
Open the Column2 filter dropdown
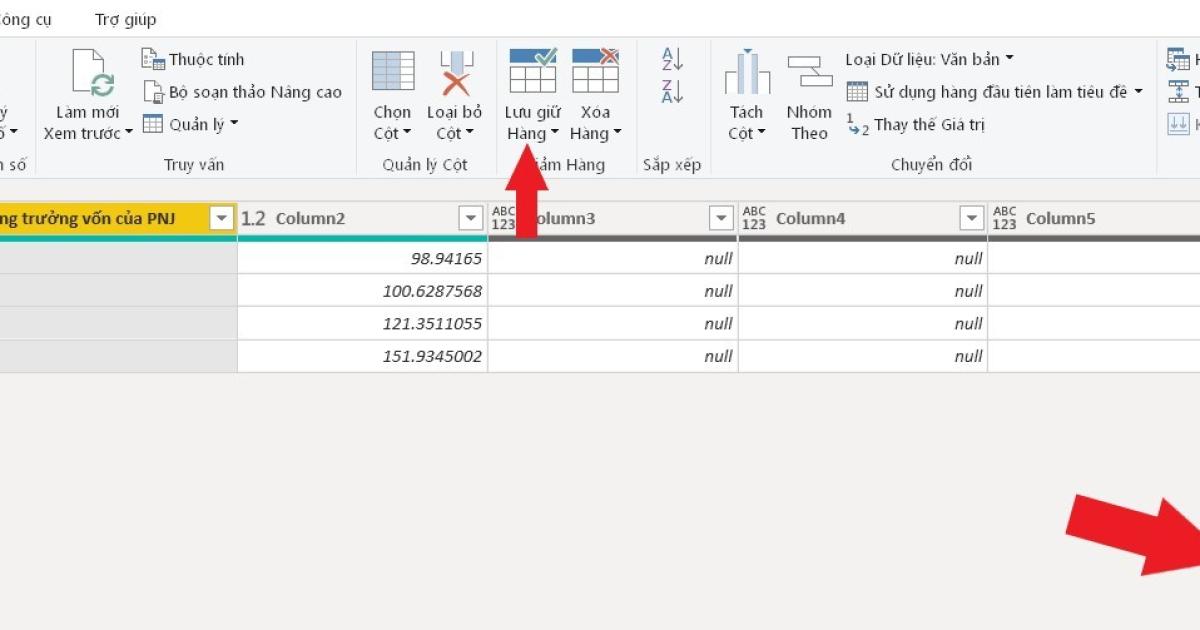tap(470, 218)
